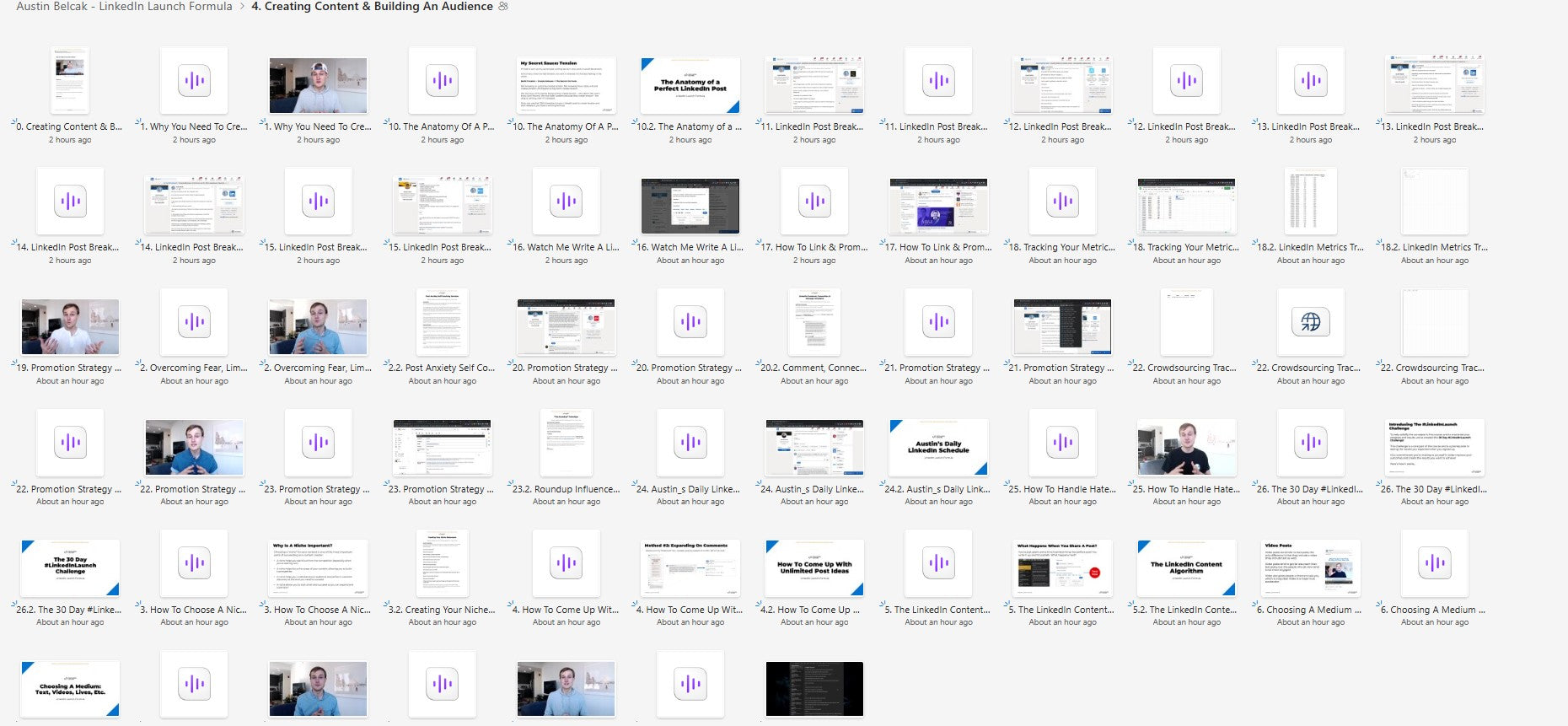Open the globe web link '22. Crowdsourcing Trac...'
1568x726 pixels.
point(1310,321)
